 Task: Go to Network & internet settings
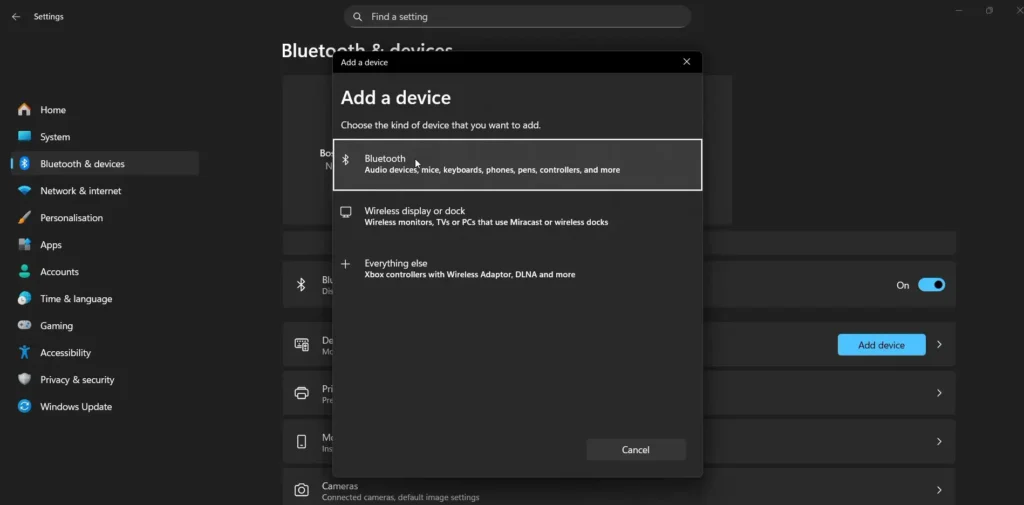(x=105, y=191)
